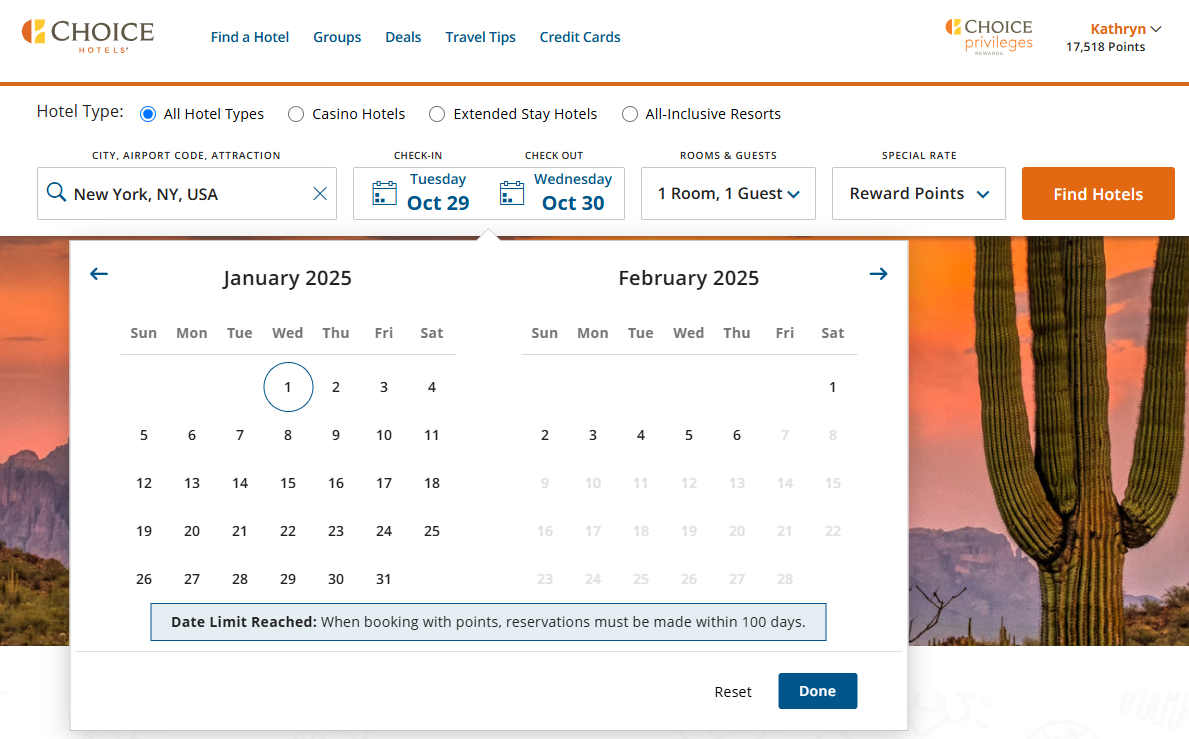The width and height of the screenshot is (1189, 739).
Task: Click the Find Hotels button
Action: pyautogui.click(x=1098, y=193)
